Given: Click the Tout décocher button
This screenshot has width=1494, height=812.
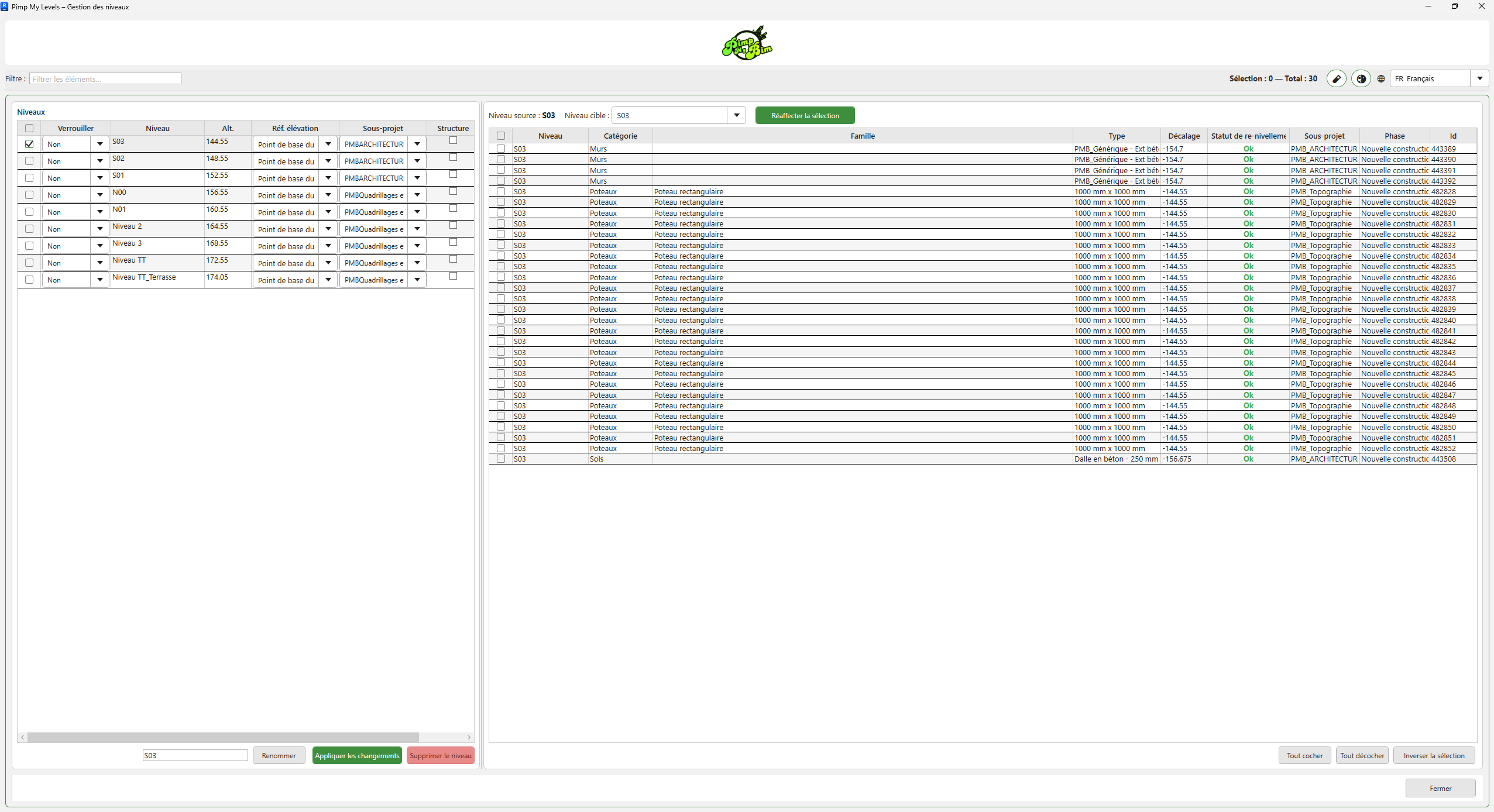Looking at the screenshot, I should coord(1362,755).
